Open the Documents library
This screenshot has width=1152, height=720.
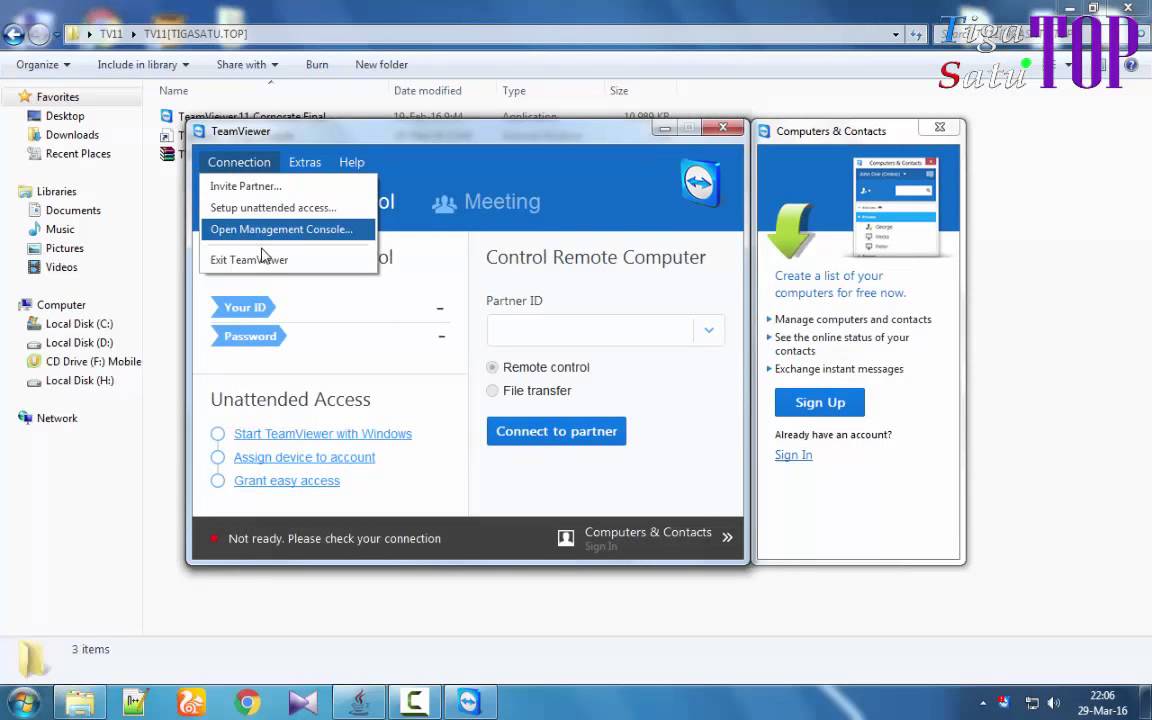pos(73,211)
